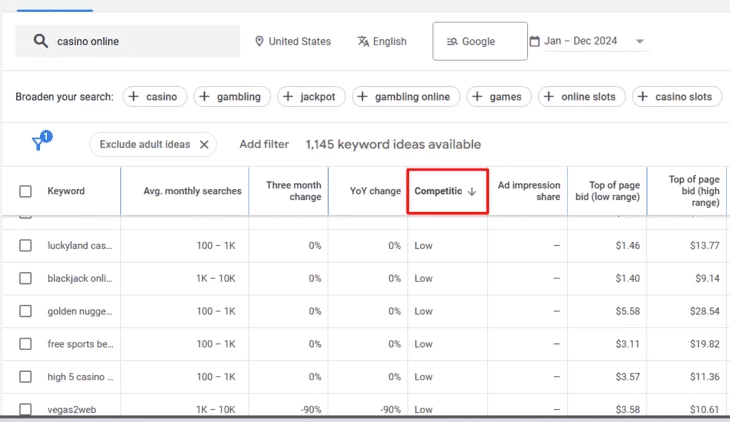Click the $19.82 high bid value
The height and width of the screenshot is (422, 730).
(704, 344)
